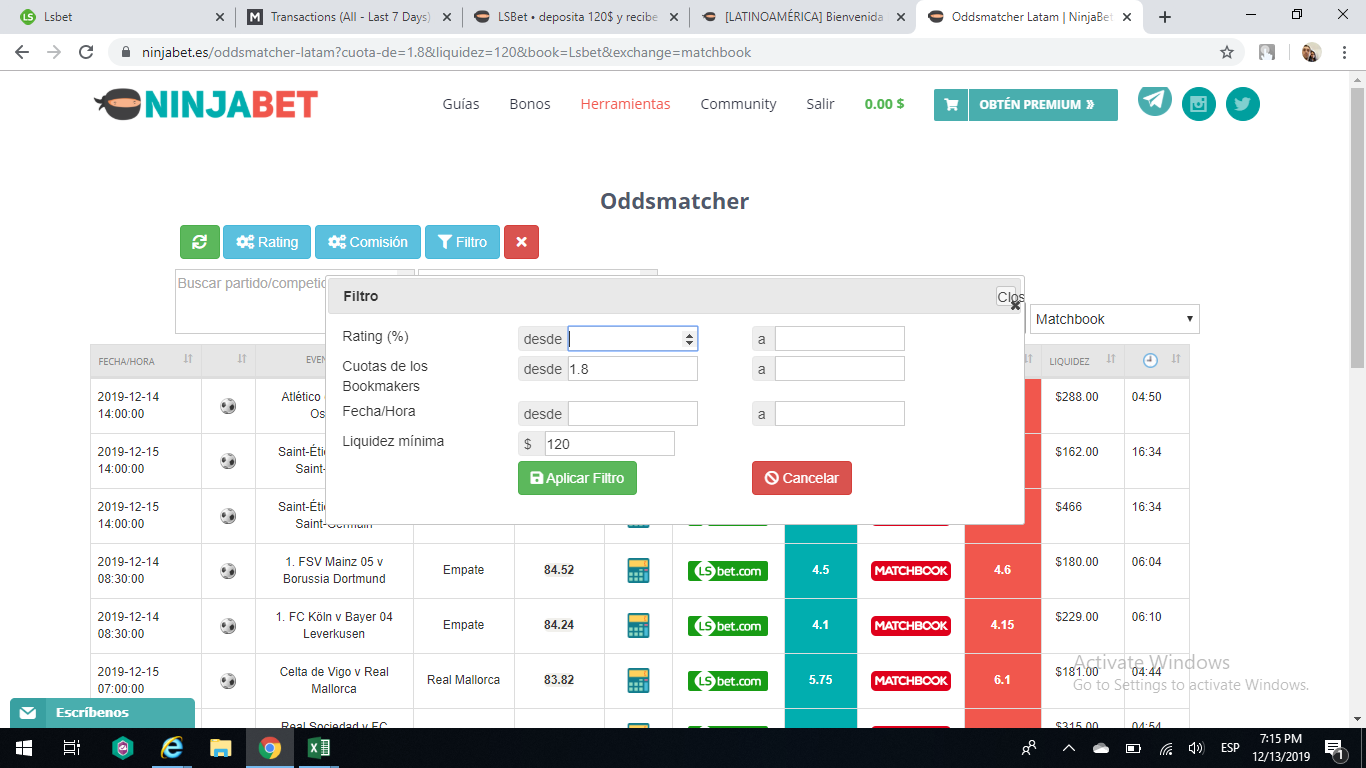
Task: Open calculator for FSV Mainz 05 row
Action: point(638,571)
